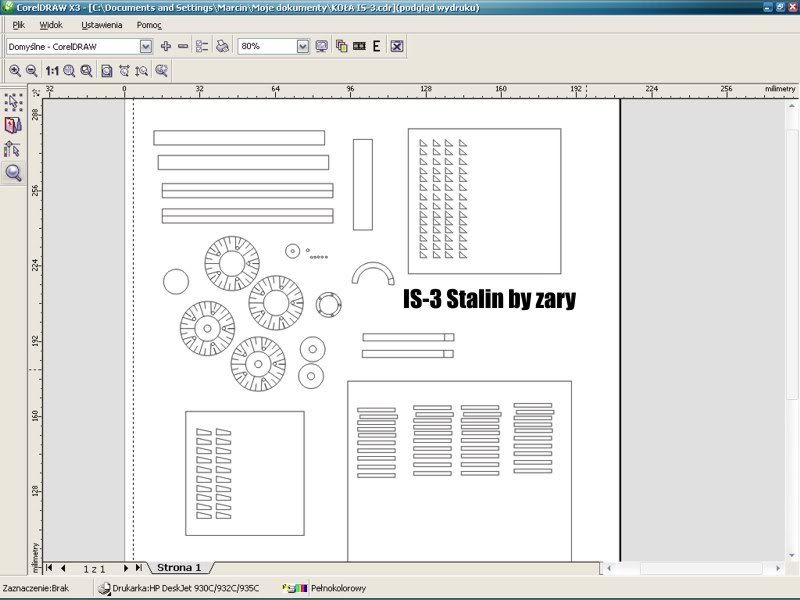The height and width of the screenshot is (600, 800).
Task: Click the zoom to page icon
Action: click(107, 70)
